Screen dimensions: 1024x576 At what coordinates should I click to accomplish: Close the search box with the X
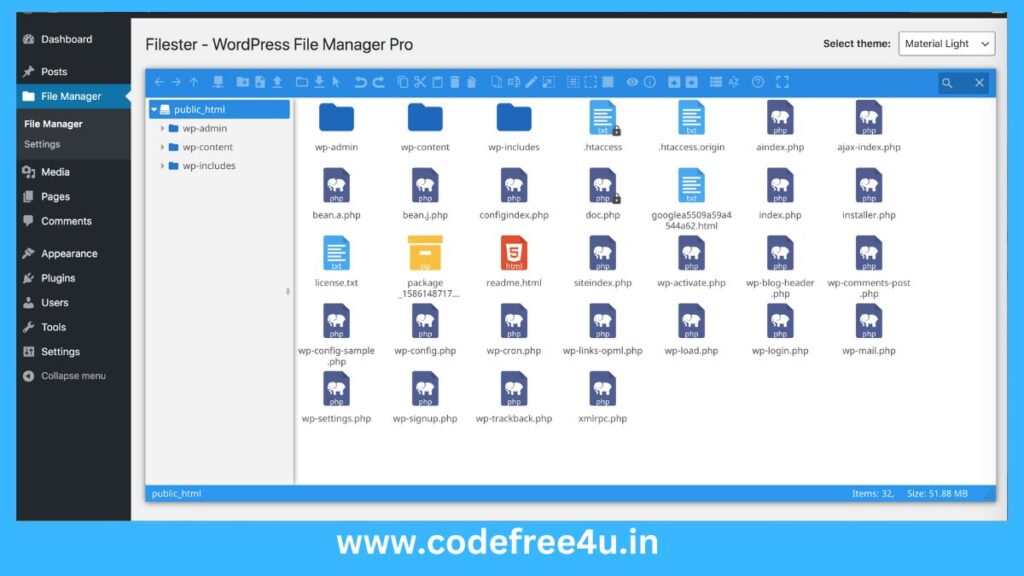pyautogui.click(x=979, y=83)
